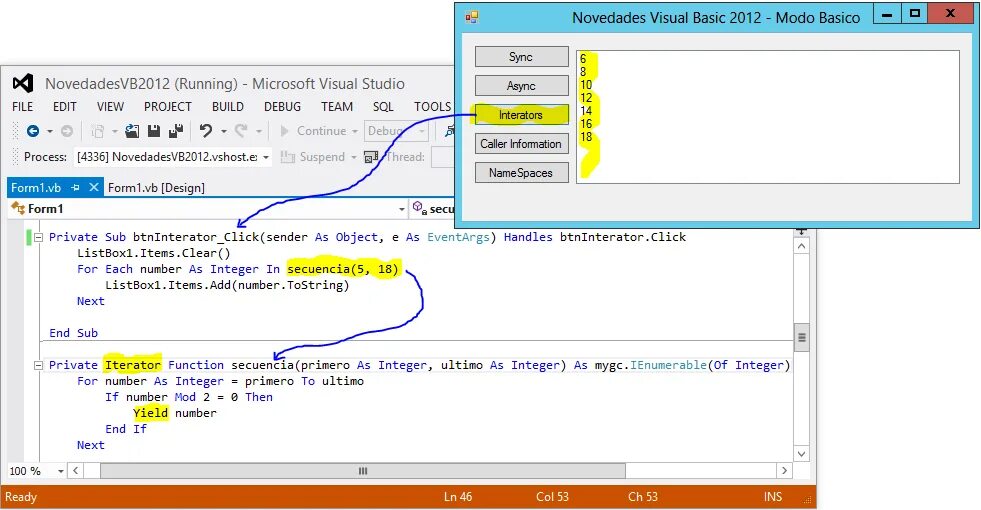Click the Open File folder icon
Screen dimensions: 981x510
click(x=132, y=131)
